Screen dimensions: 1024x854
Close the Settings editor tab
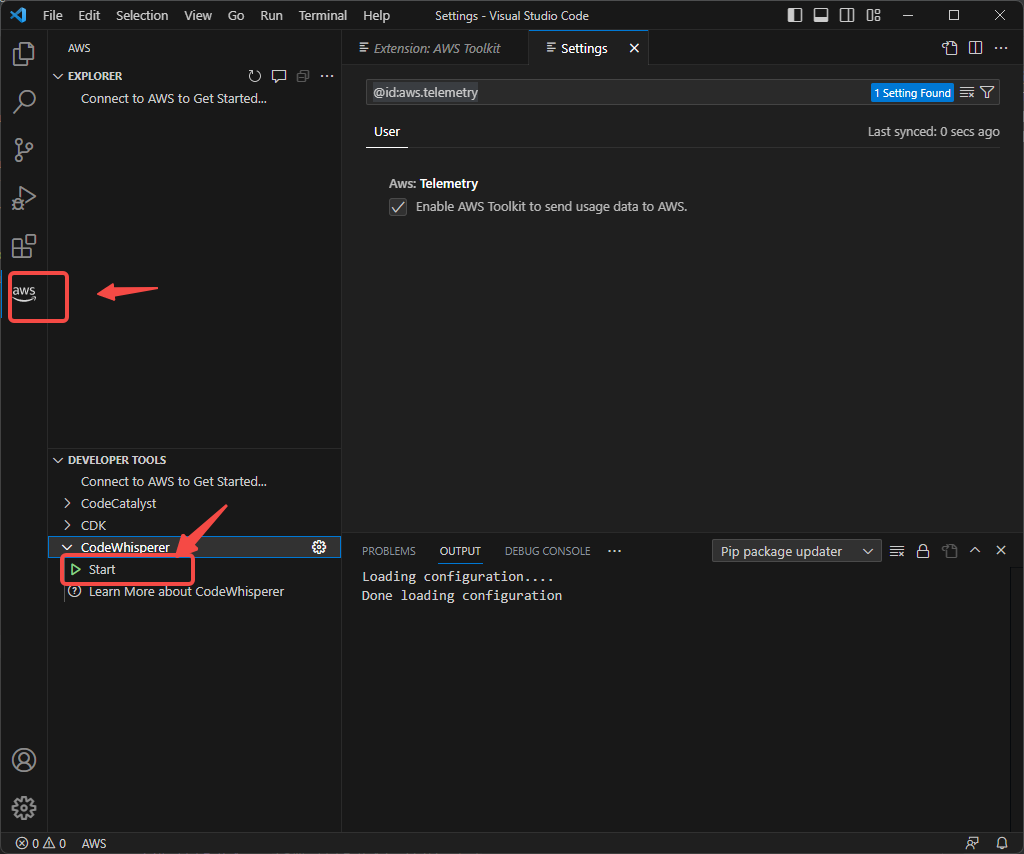coord(633,48)
